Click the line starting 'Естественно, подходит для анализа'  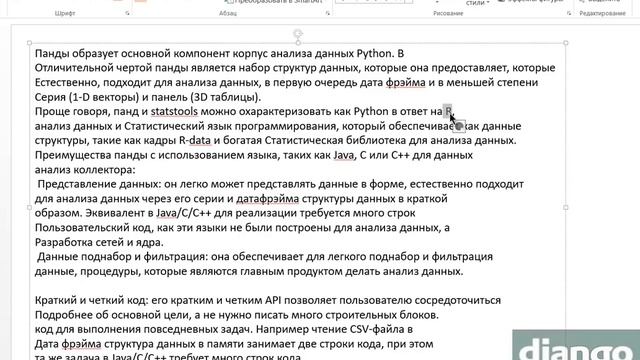pyautogui.click(x=286, y=82)
